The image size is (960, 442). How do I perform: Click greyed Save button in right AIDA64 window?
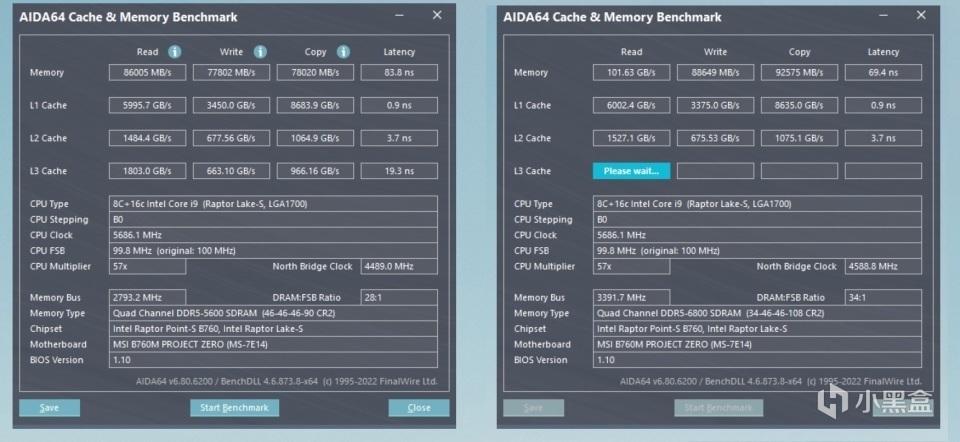533,408
